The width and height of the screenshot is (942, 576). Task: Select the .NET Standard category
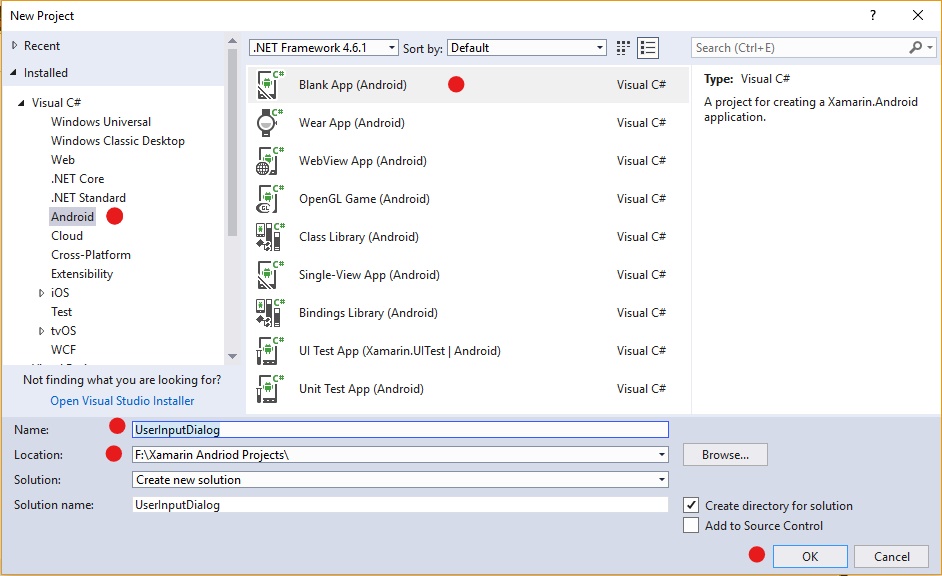(88, 198)
